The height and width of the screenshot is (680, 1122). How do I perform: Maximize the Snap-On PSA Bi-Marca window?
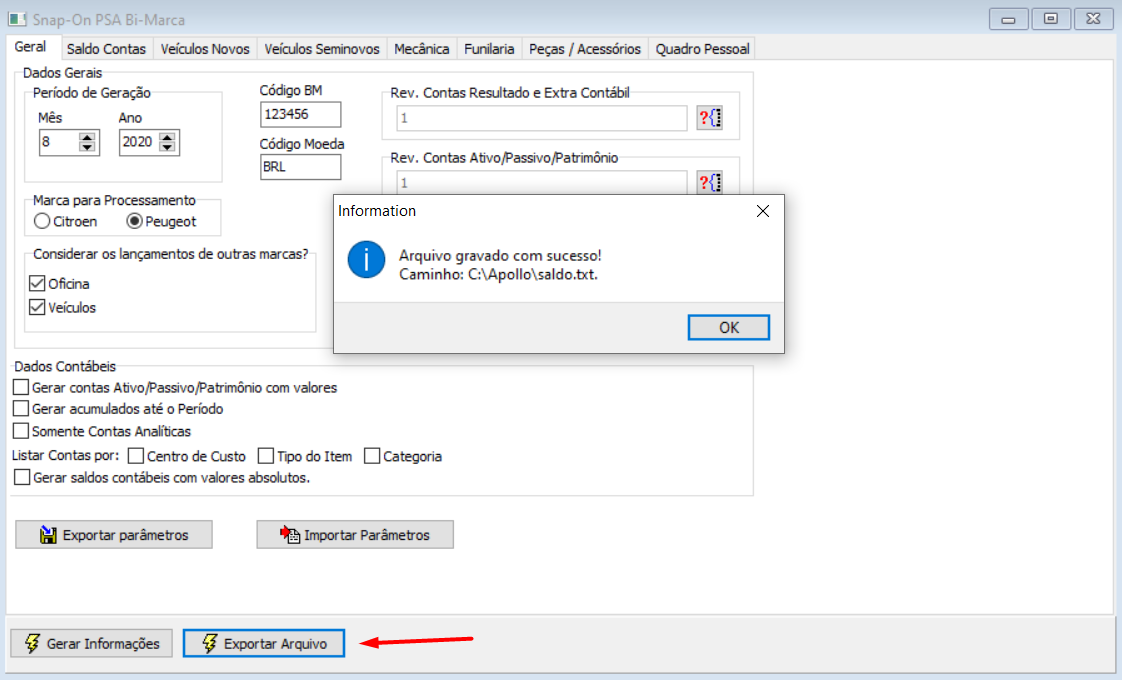[1050, 19]
